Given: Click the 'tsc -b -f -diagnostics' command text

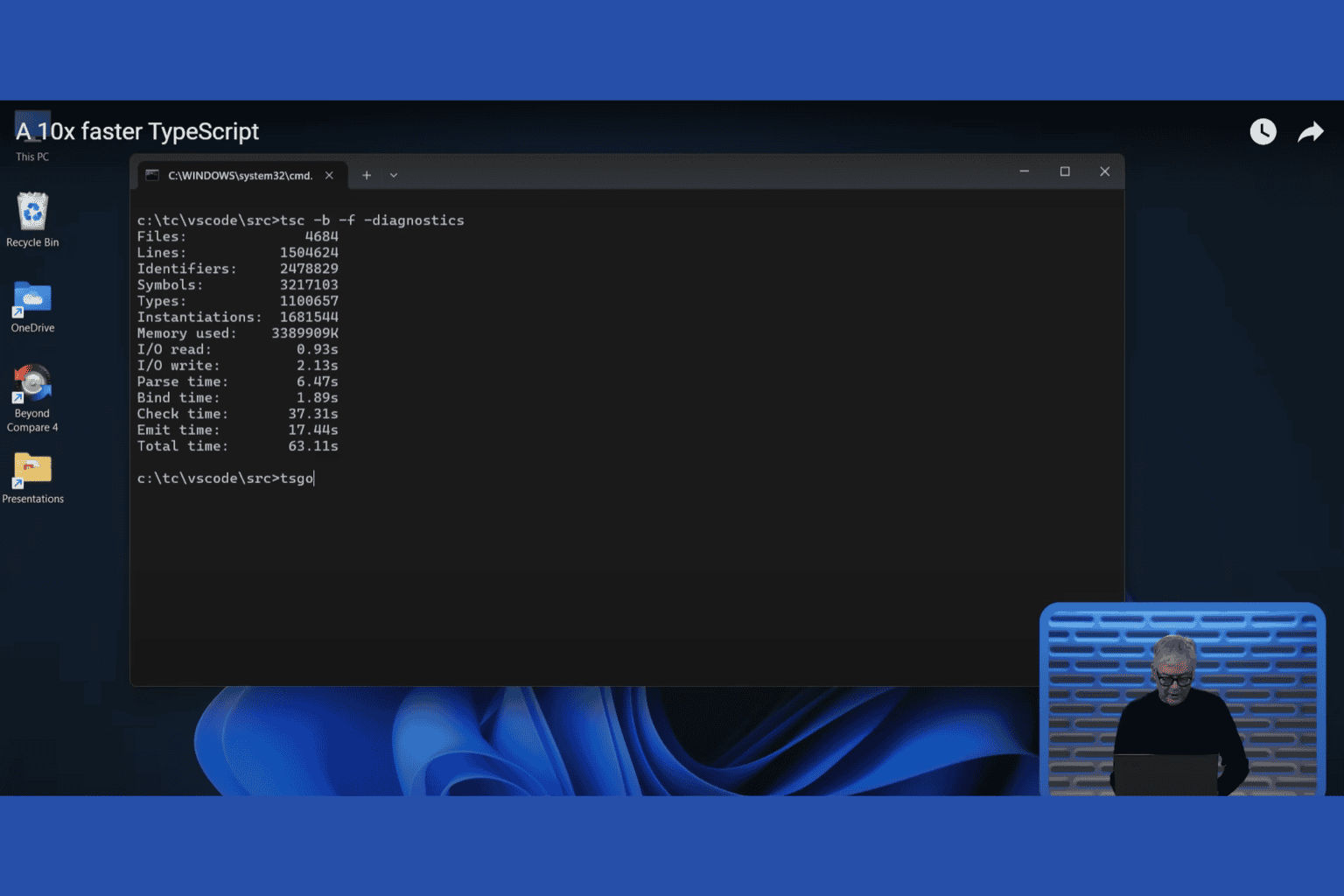Looking at the screenshot, I should 372,220.
